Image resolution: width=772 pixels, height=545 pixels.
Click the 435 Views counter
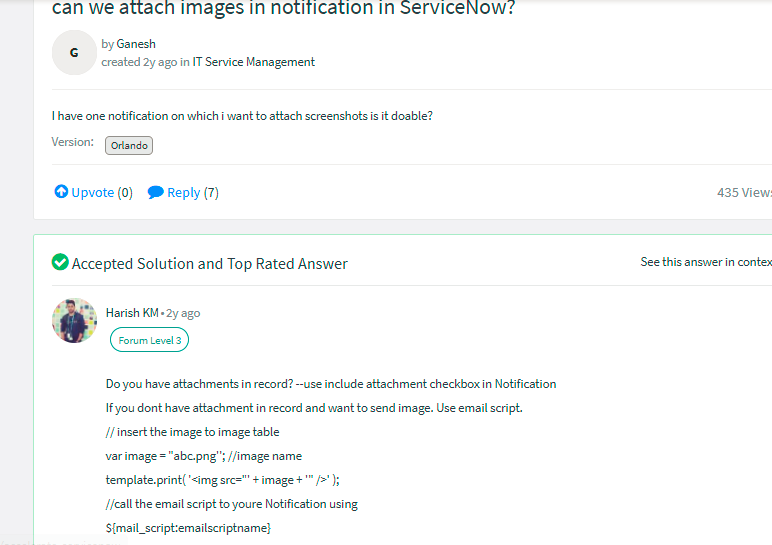744,192
